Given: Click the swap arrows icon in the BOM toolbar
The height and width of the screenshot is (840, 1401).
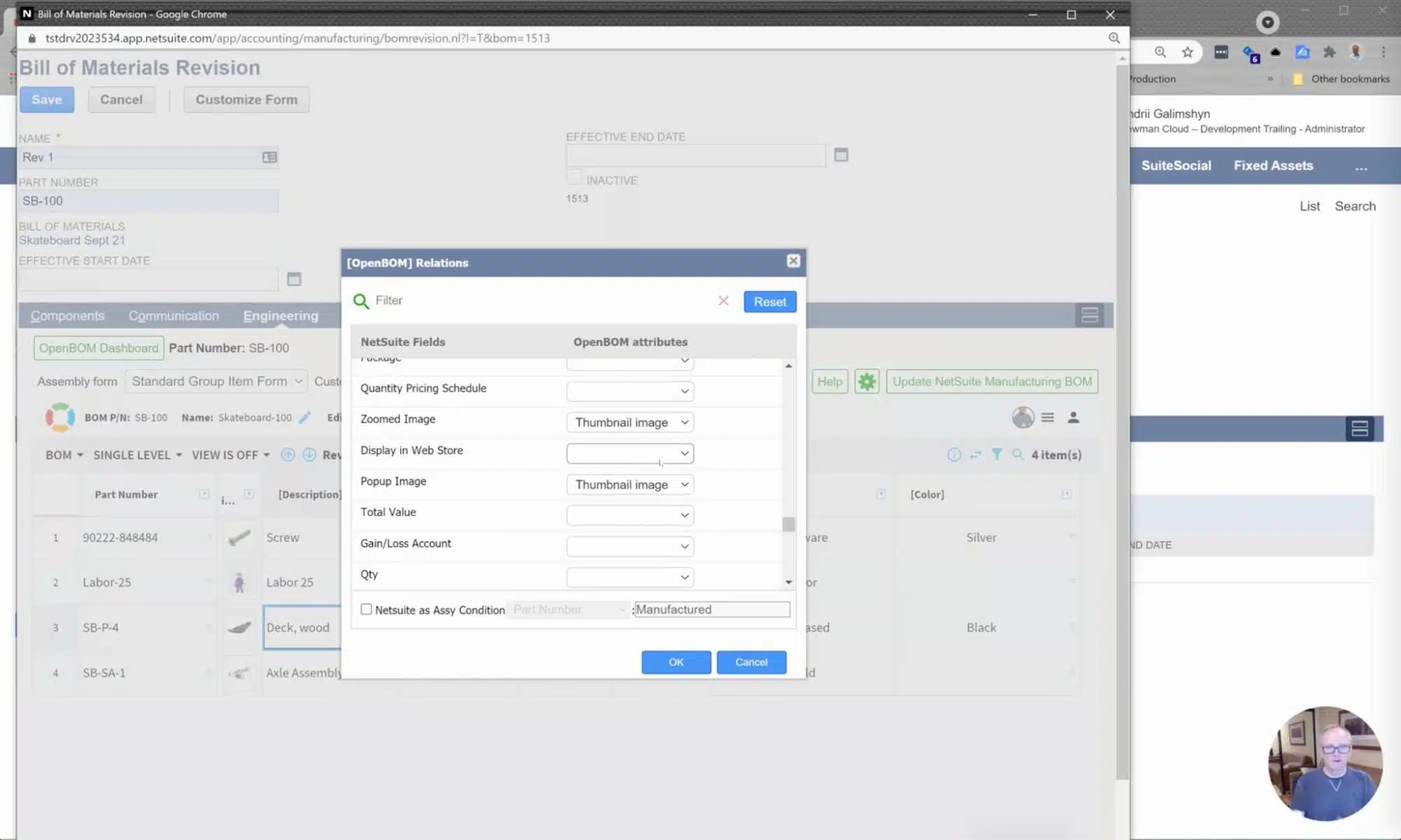Looking at the screenshot, I should pyautogui.click(x=976, y=455).
